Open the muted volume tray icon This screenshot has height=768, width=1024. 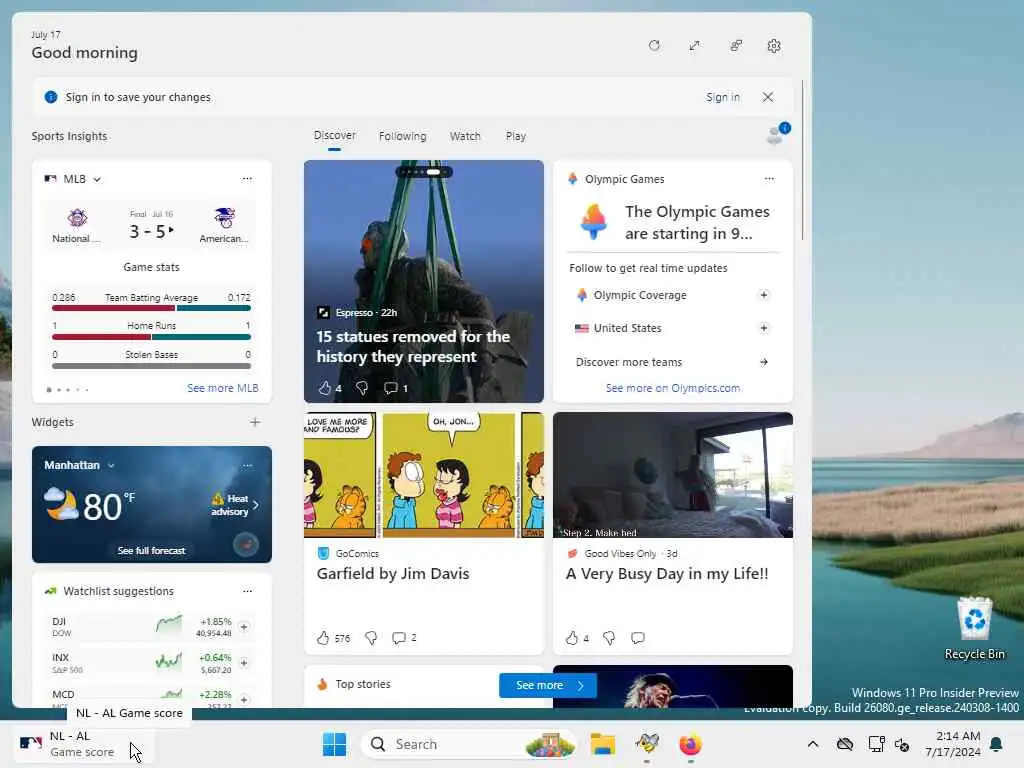[903, 744]
